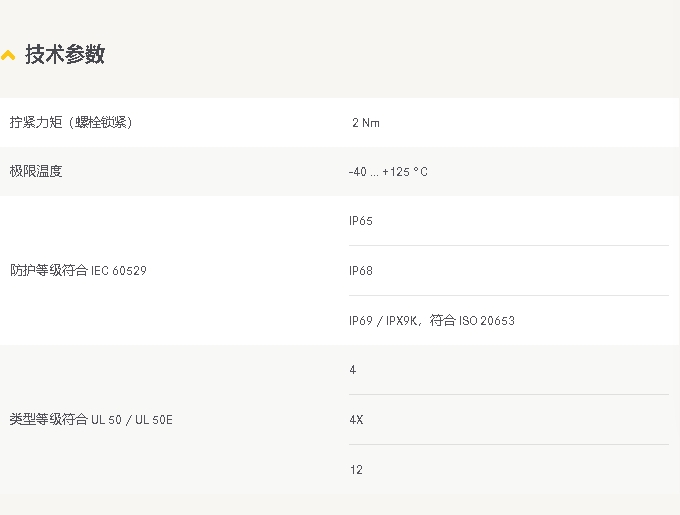Viewport: 680px width, 515px height.
Task: Select the type rating value 4X
Action: pyautogui.click(x=356, y=420)
